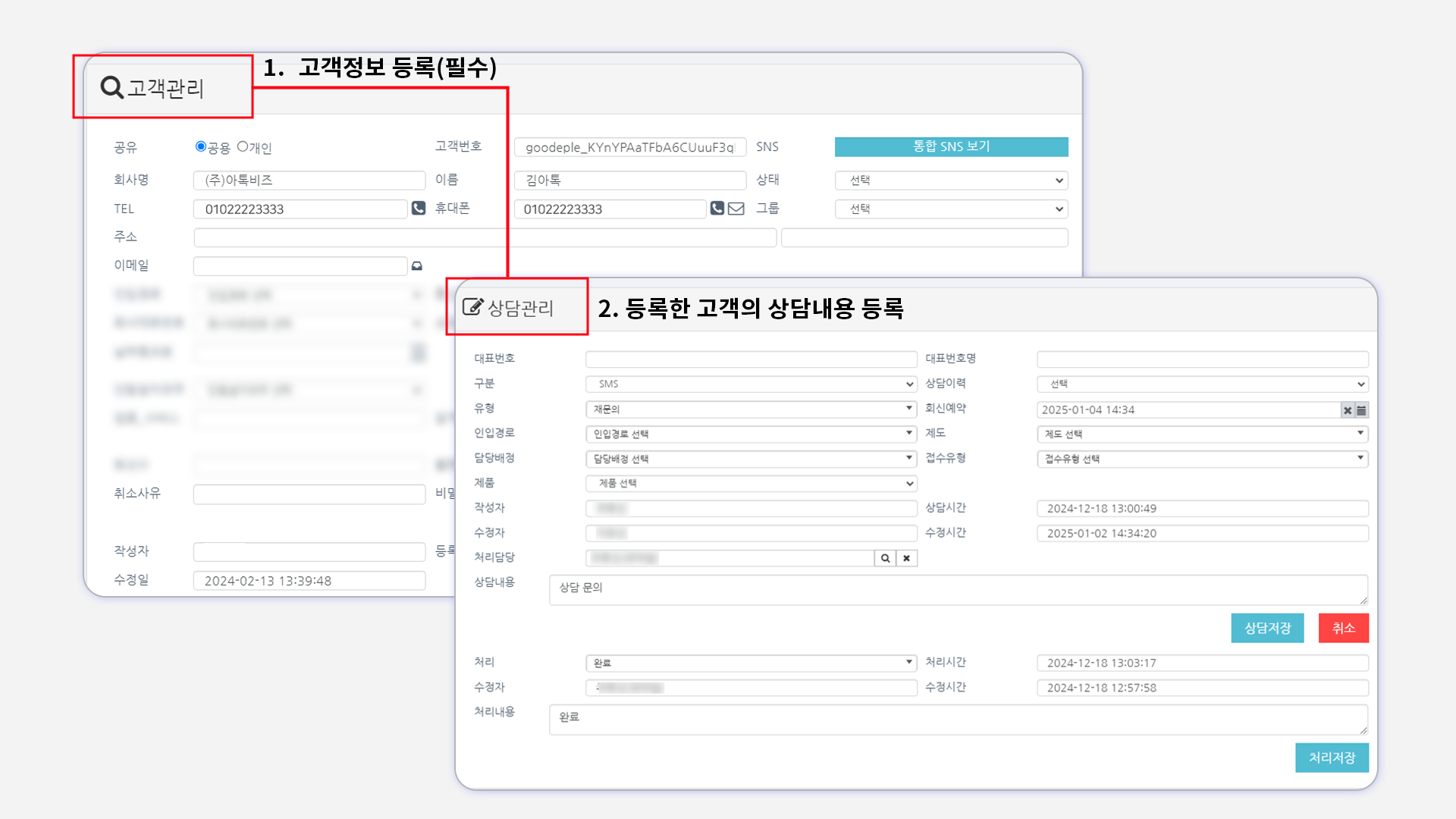Click the 상담저장 button
The height and width of the screenshot is (819, 1456).
coord(1267,628)
